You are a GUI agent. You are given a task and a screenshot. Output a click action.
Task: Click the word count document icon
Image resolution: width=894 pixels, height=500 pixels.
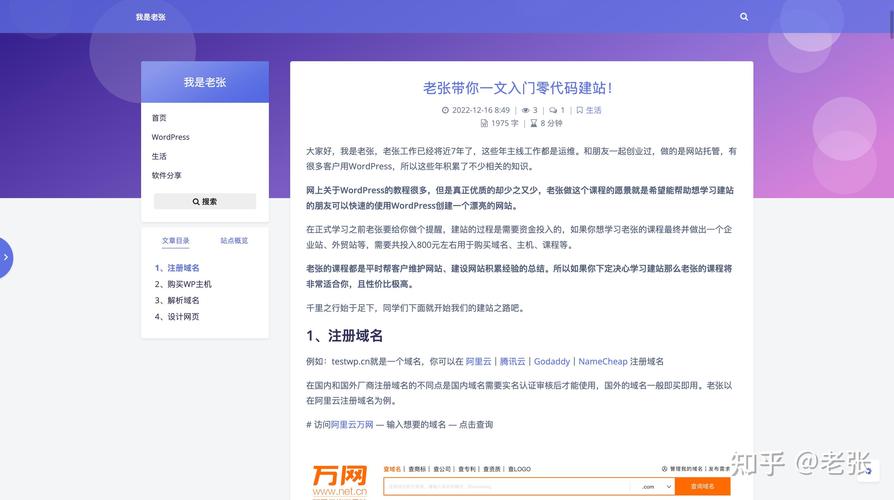point(484,123)
